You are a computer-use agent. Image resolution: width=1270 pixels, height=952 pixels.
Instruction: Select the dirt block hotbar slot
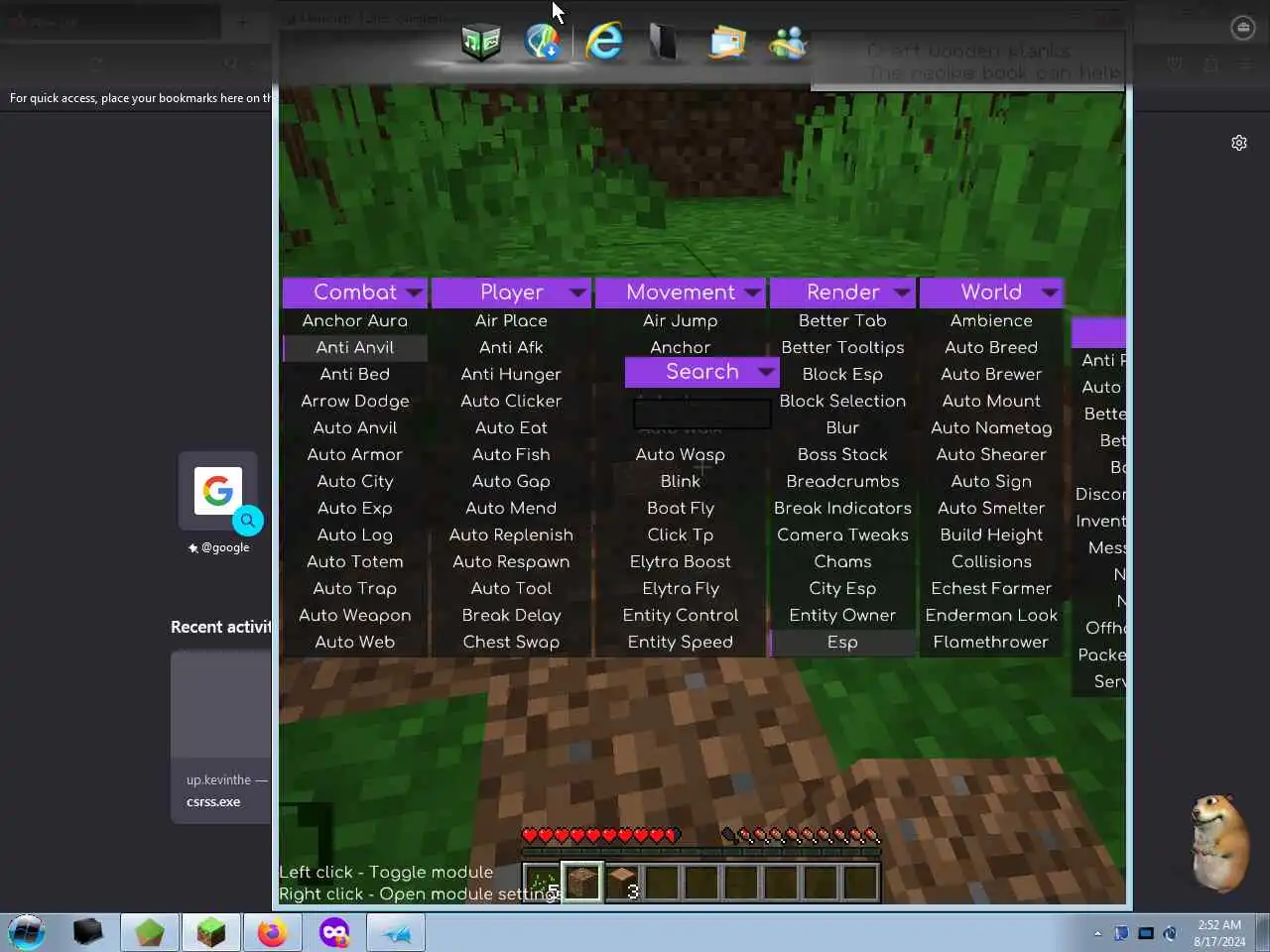tap(582, 882)
